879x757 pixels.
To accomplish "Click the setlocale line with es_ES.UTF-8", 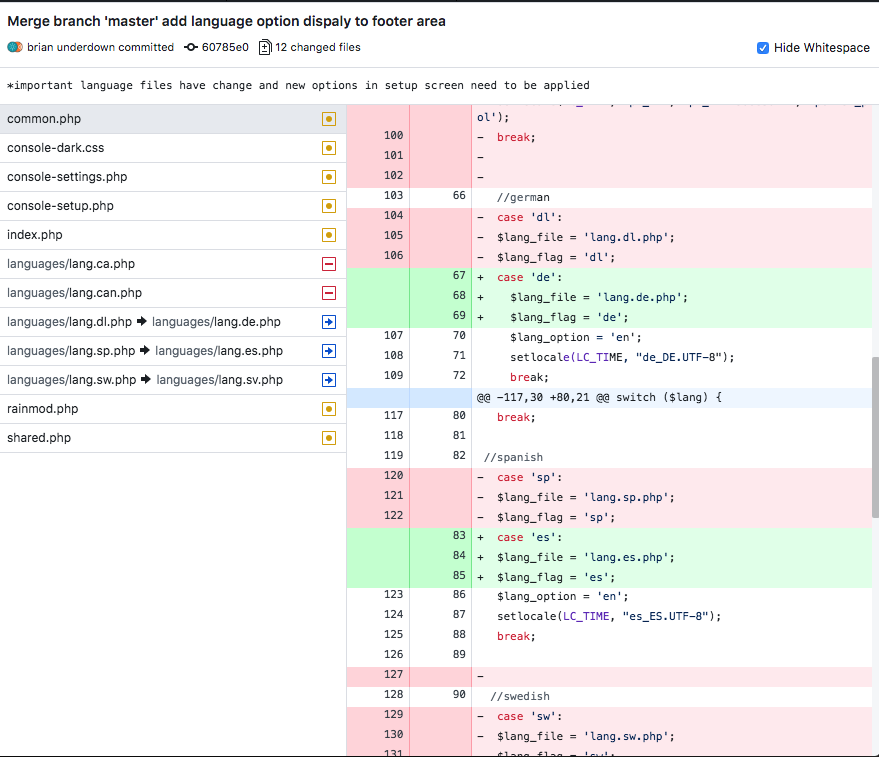I will click(609, 617).
